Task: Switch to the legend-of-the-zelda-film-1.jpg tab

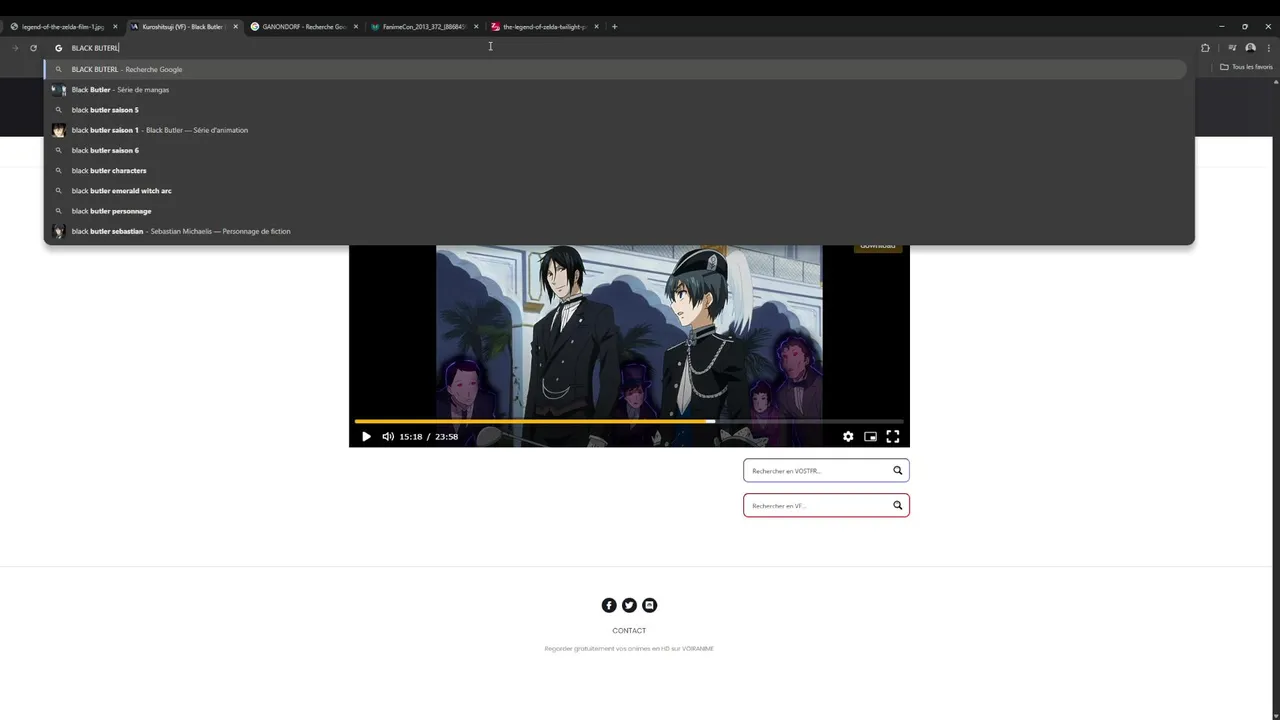Action: click(x=62, y=27)
